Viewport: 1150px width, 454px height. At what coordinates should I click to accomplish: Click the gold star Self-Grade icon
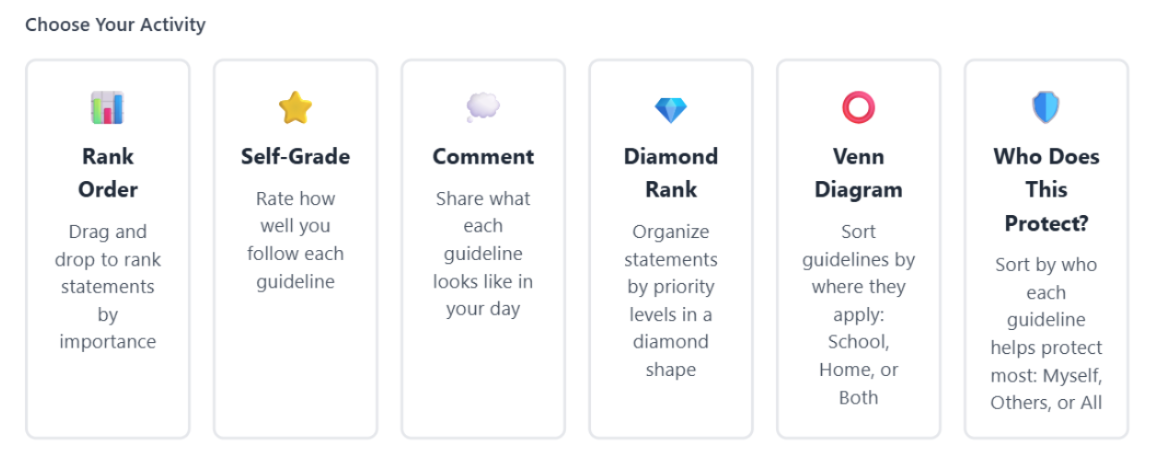pyautogui.click(x=296, y=108)
